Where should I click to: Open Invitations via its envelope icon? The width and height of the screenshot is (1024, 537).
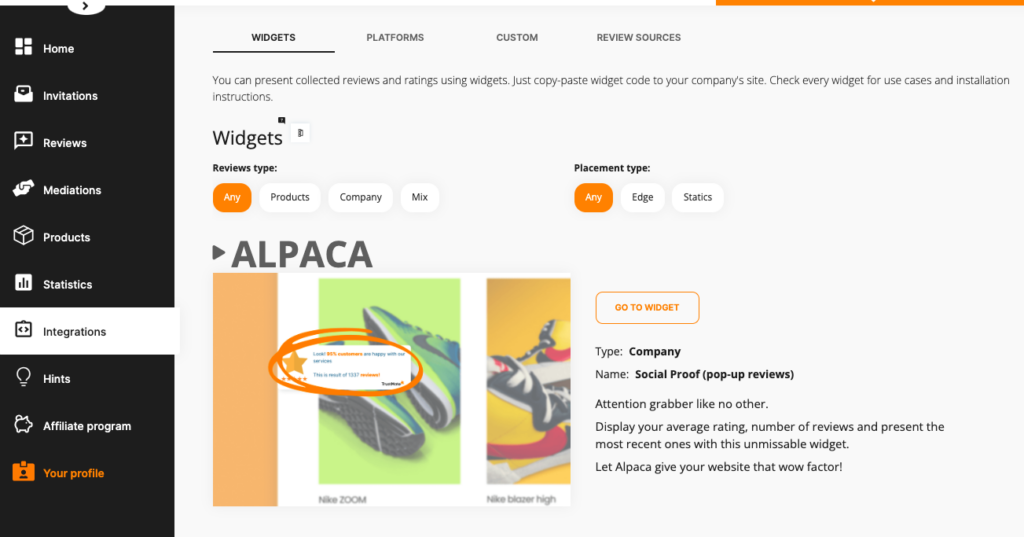[x=23, y=95]
